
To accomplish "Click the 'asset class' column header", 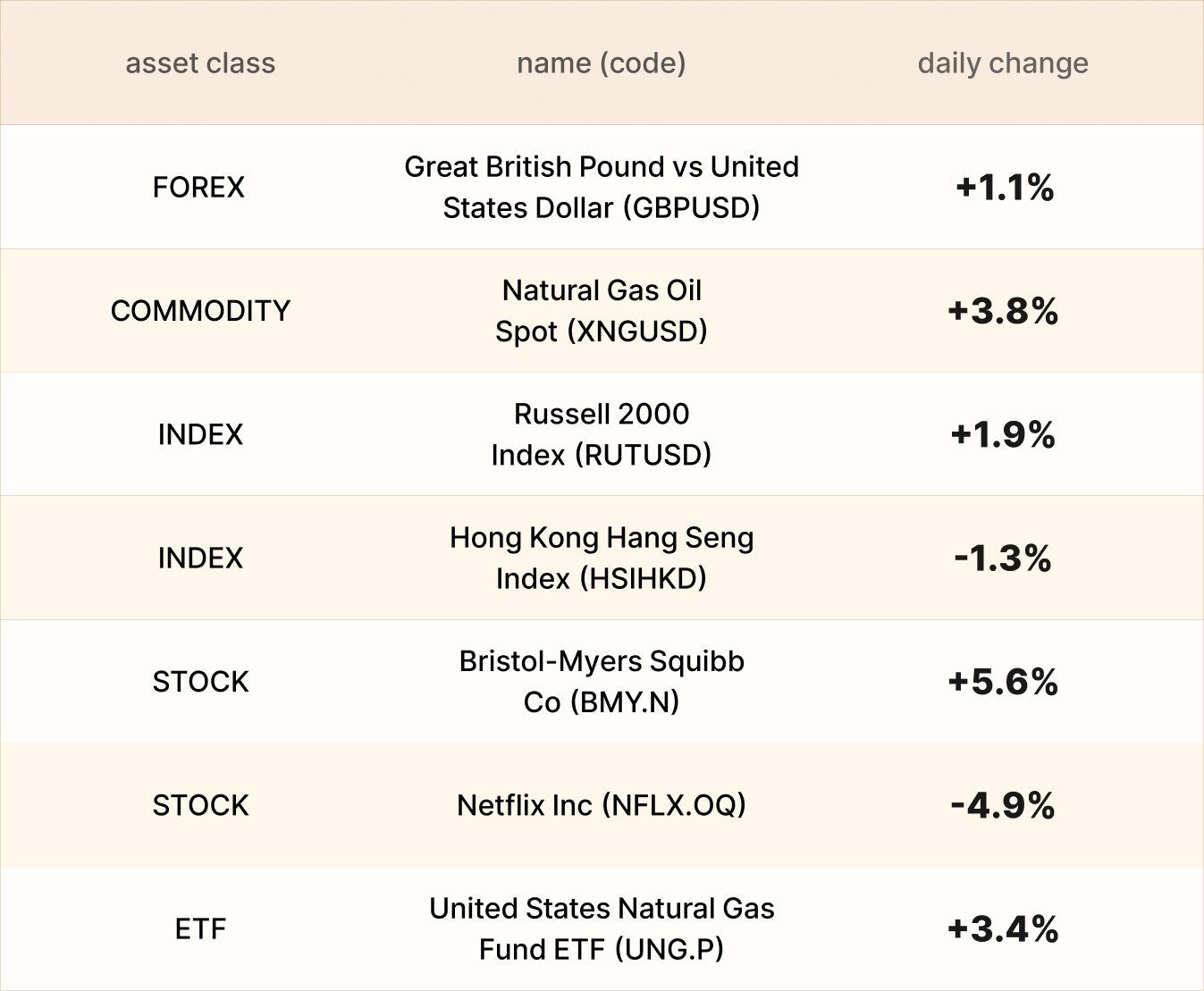I will [x=200, y=63].
